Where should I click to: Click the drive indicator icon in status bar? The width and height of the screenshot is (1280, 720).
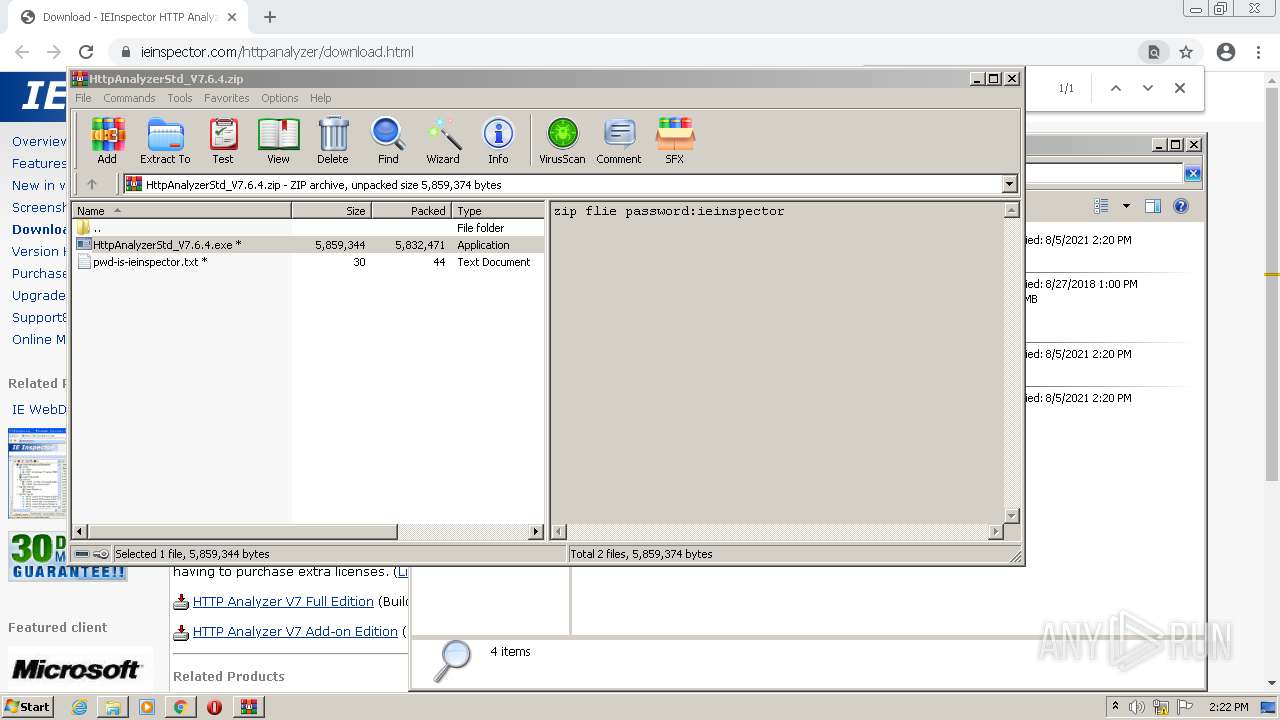coord(82,554)
